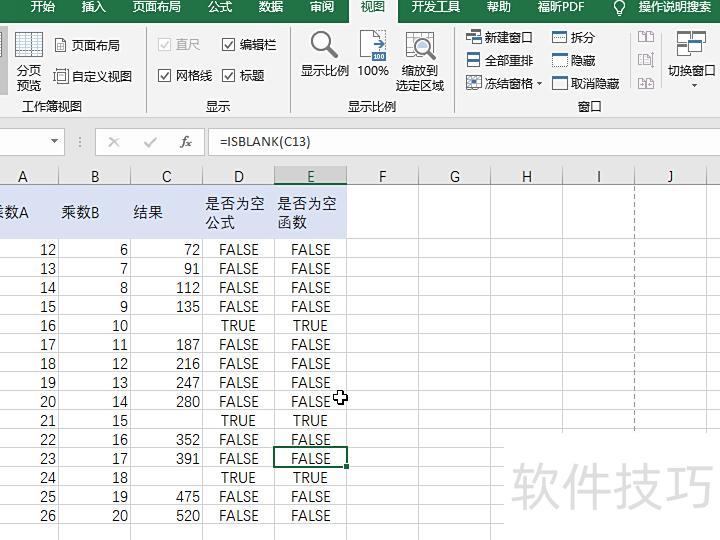
Task: Select column G header
Action: coord(455,176)
